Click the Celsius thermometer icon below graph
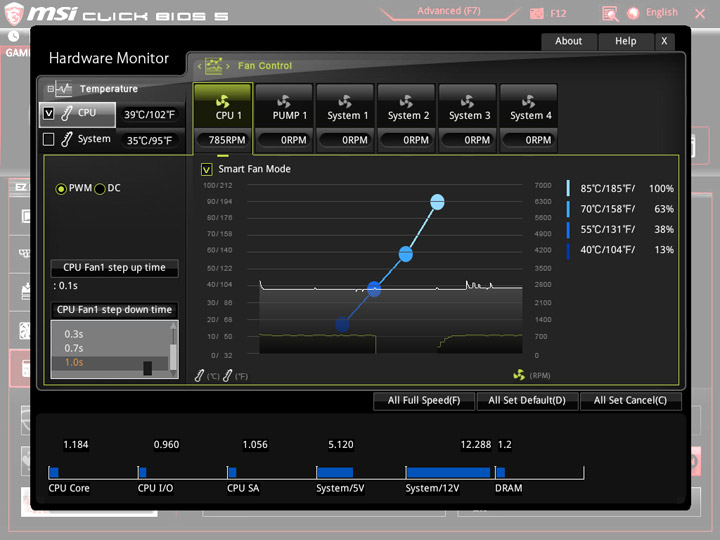Image resolution: width=720 pixels, height=540 pixels. click(x=199, y=376)
